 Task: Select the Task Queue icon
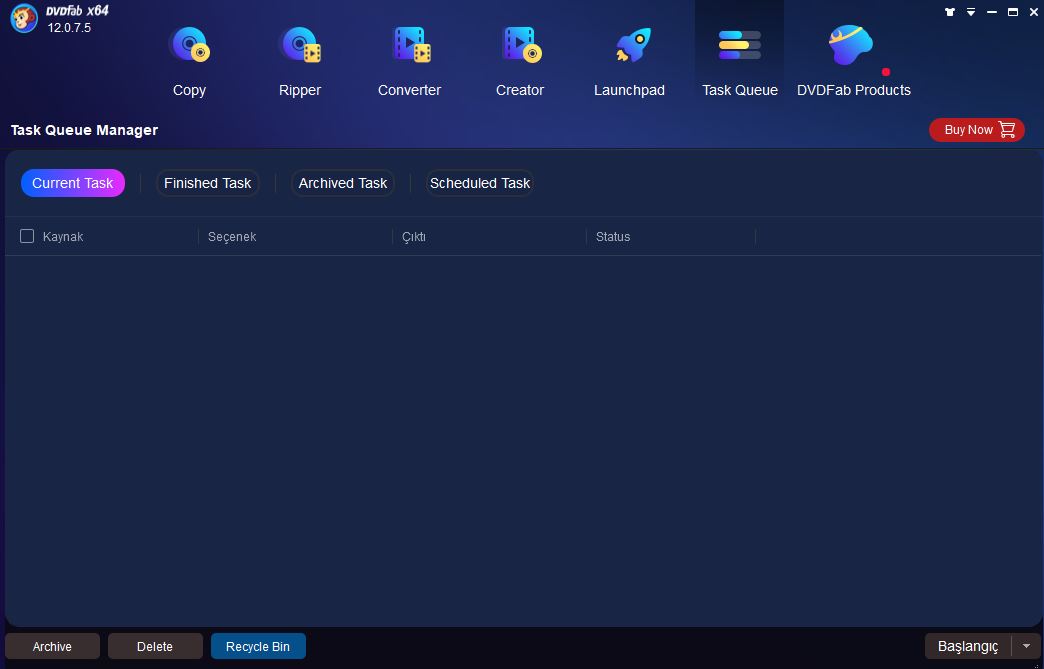[740, 45]
